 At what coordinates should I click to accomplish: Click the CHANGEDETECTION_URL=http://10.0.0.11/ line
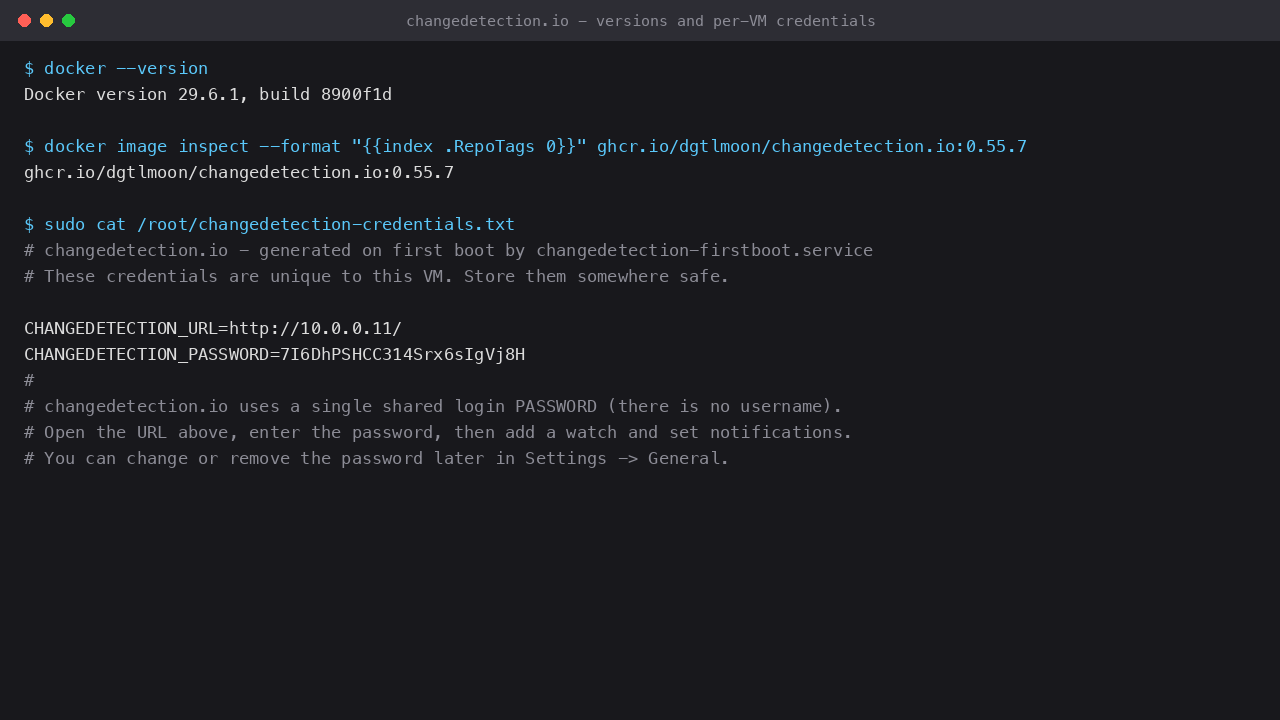pos(213,328)
